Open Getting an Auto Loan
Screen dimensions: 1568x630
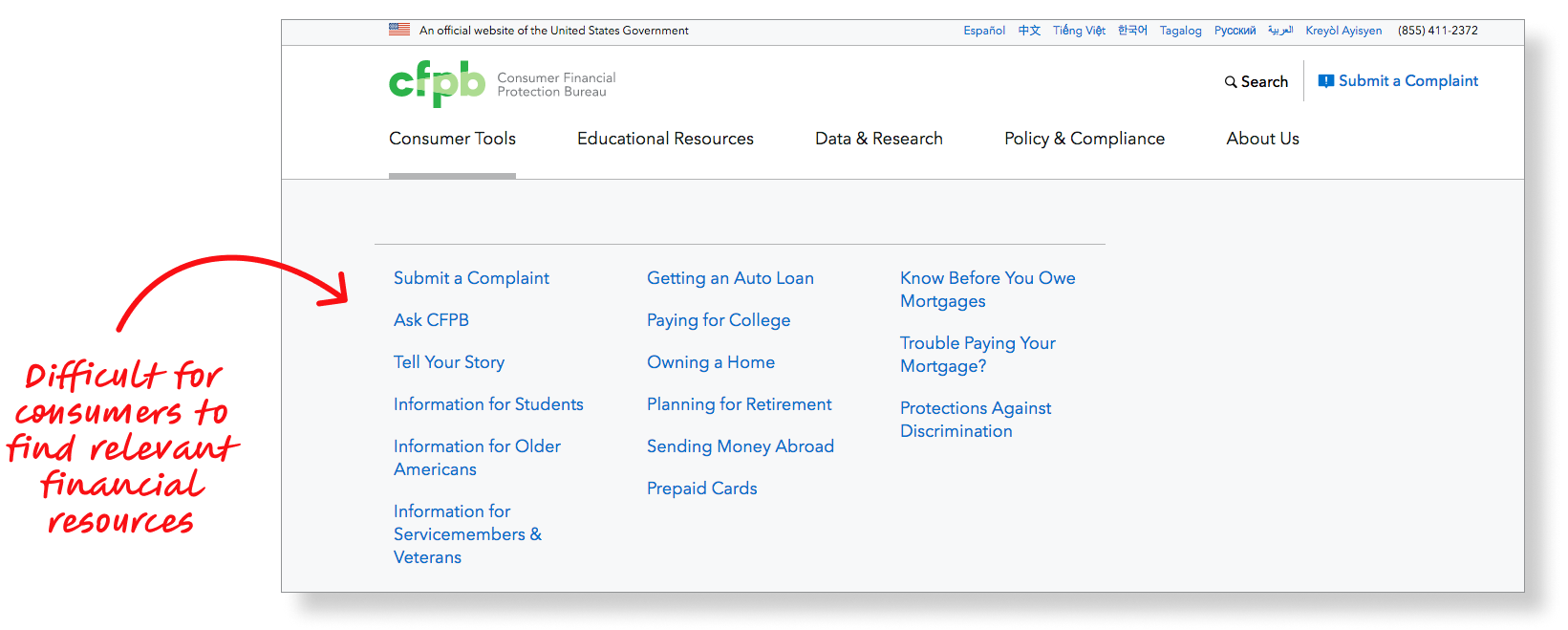730,278
